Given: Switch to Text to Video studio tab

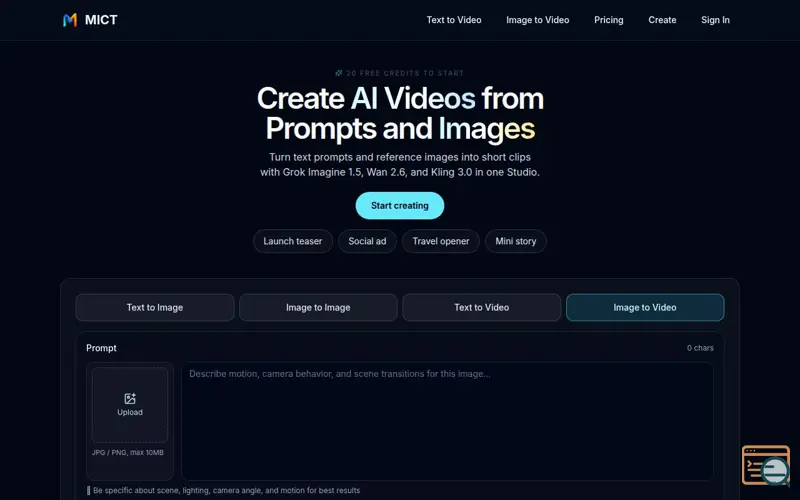Looking at the screenshot, I should click(482, 308).
